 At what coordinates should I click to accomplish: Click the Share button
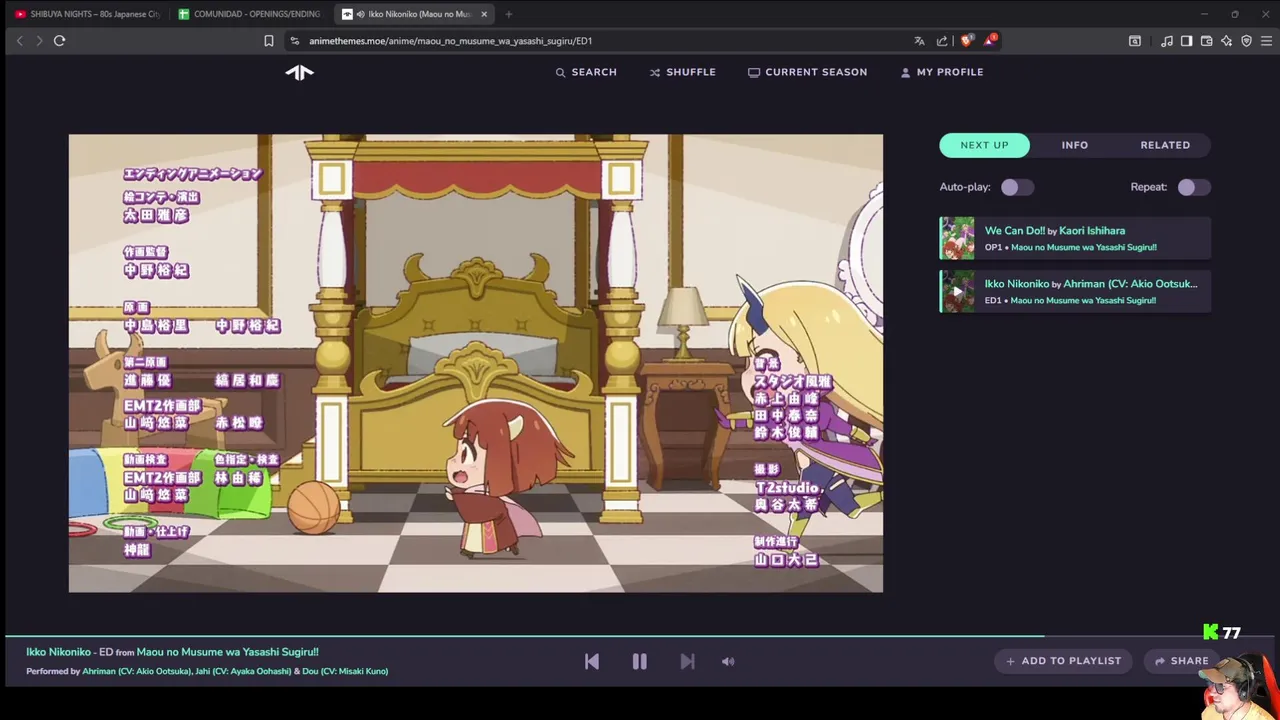1181,661
